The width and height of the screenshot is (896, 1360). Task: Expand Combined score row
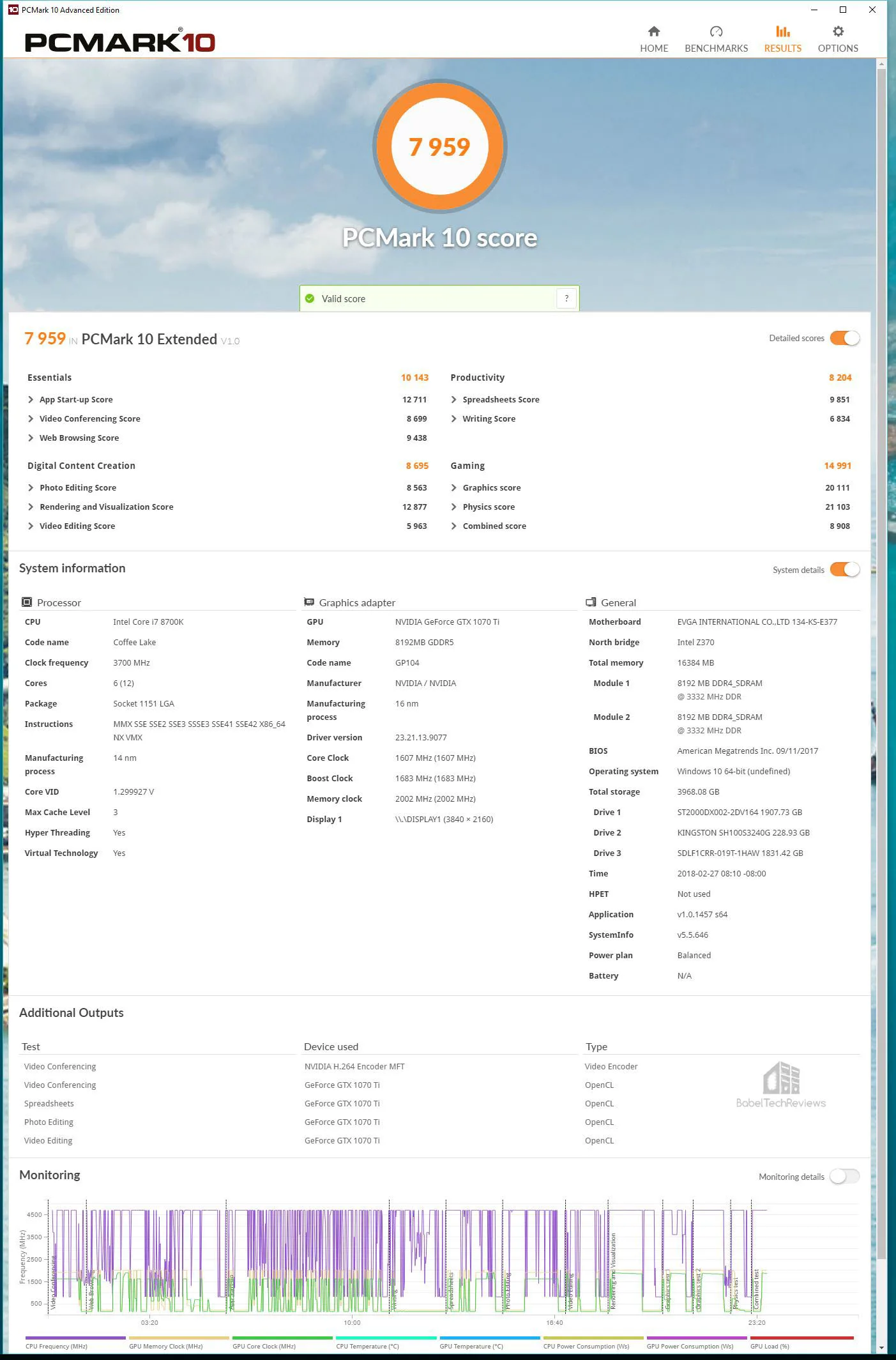[x=453, y=526]
